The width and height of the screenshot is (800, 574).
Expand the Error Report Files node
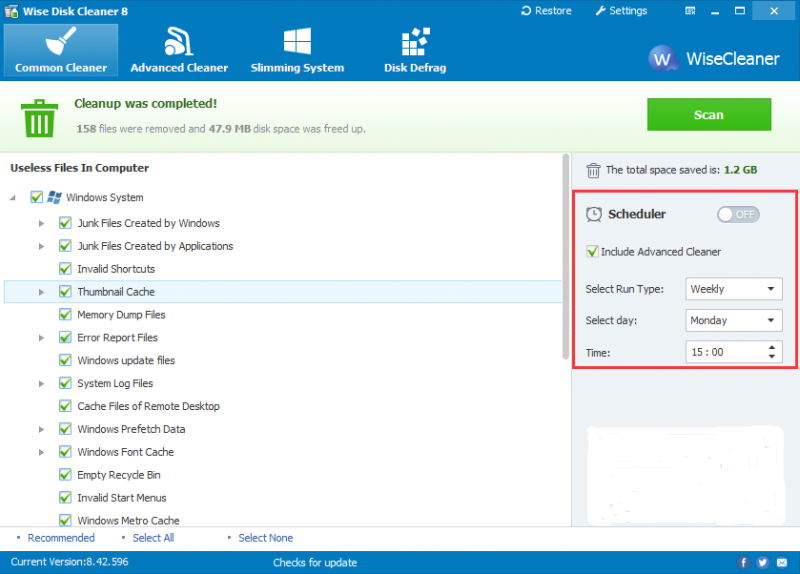41,338
